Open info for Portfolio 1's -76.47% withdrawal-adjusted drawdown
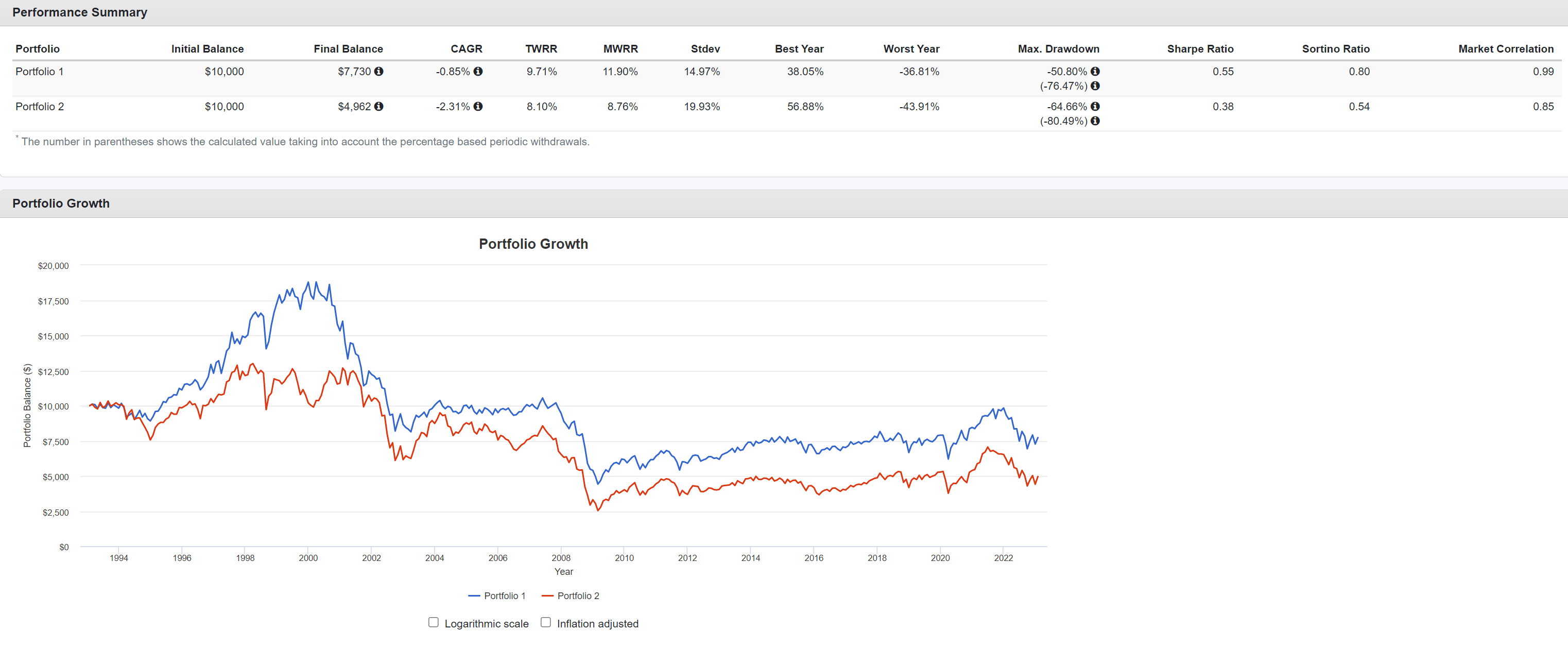1568x647 pixels. [1097, 86]
